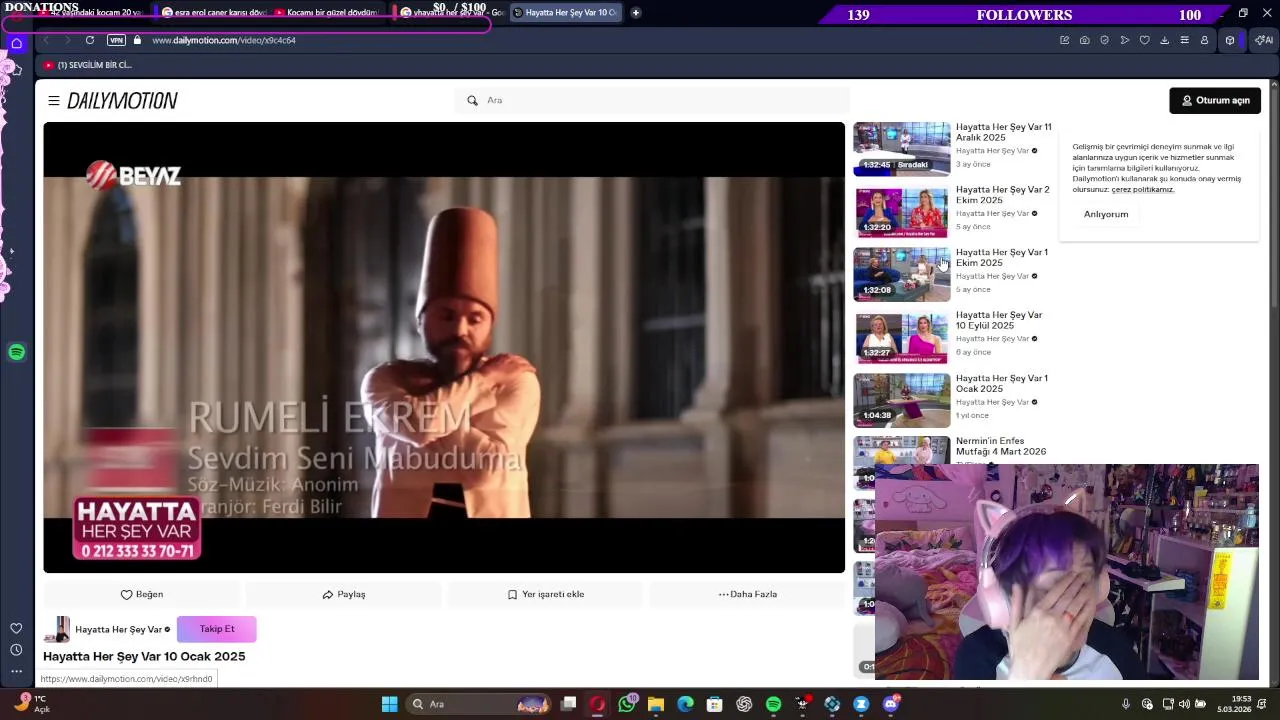Screen dimensions: 1280x720
Task: Take a snapshot with camera toolbar icon
Action: tap(1085, 40)
